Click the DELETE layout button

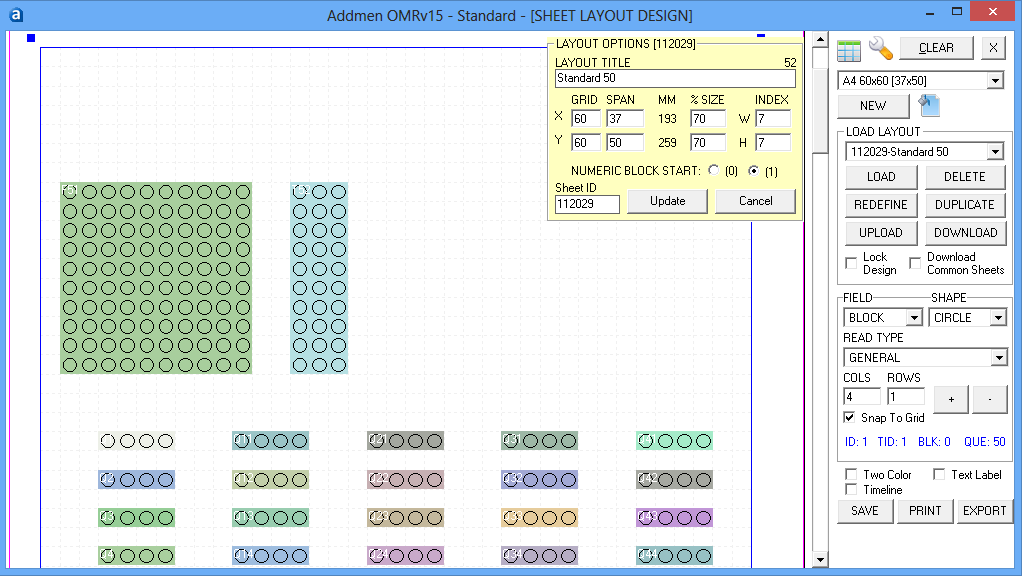click(x=965, y=177)
